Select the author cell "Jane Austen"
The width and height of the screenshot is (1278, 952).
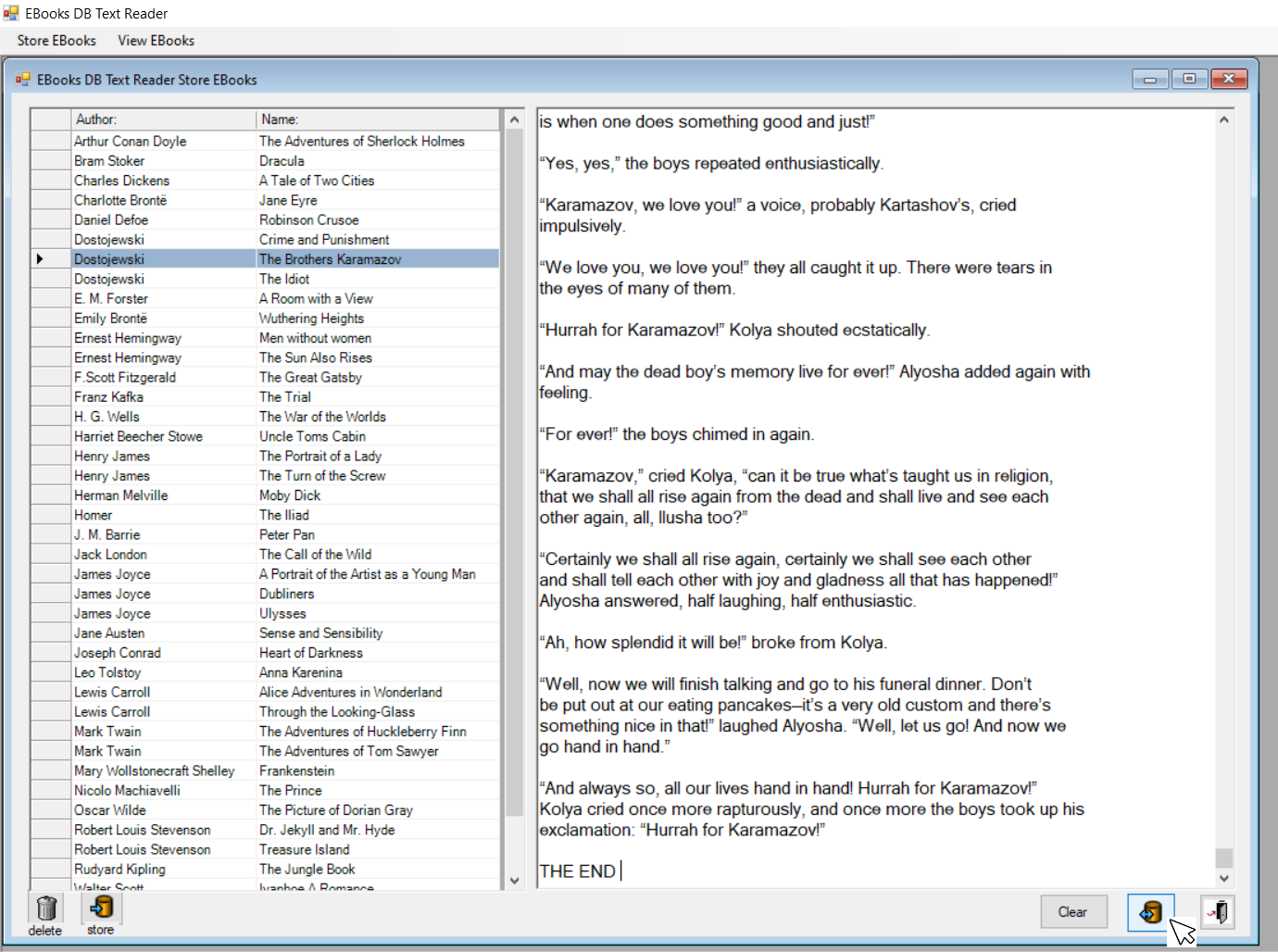point(164,633)
